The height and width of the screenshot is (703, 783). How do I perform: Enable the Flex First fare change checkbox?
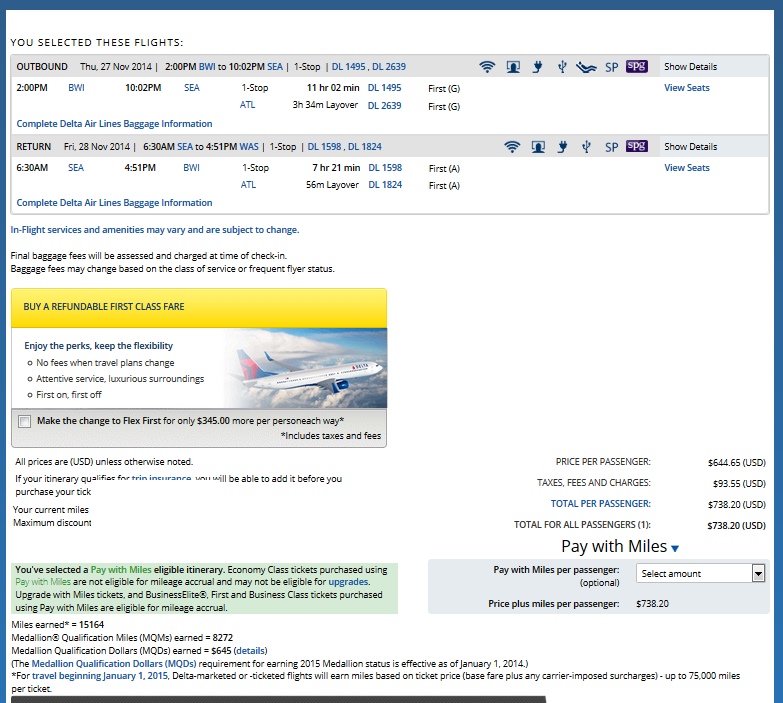(x=24, y=421)
